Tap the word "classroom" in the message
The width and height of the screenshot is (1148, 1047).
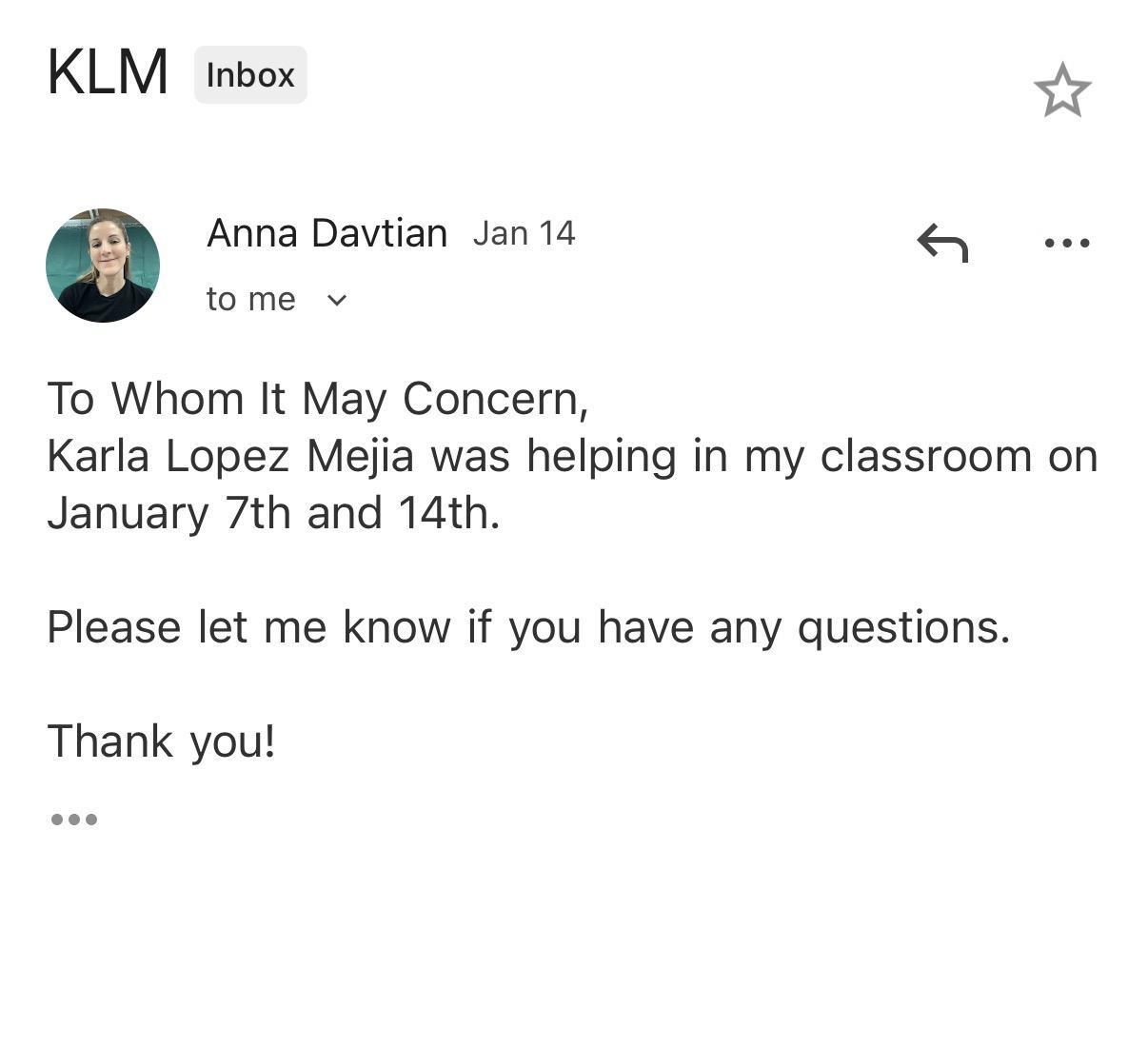pyautogui.click(x=925, y=456)
